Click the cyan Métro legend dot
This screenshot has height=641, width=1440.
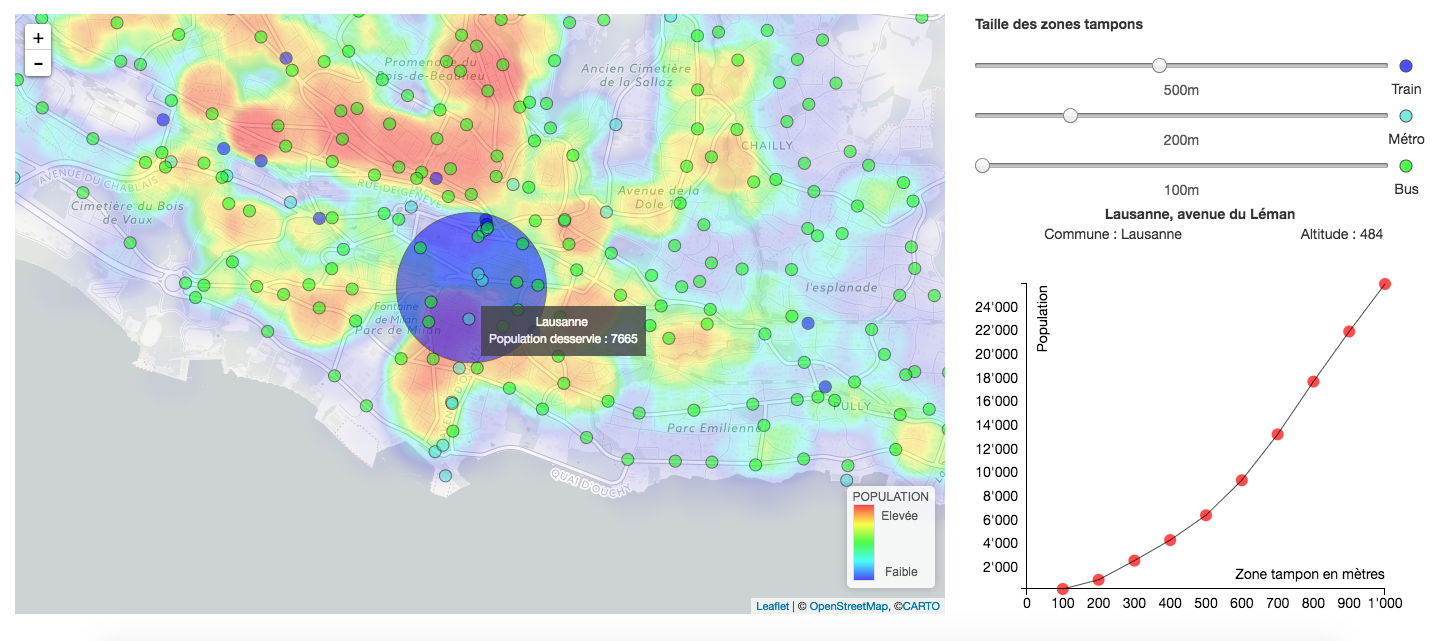coord(1406,116)
